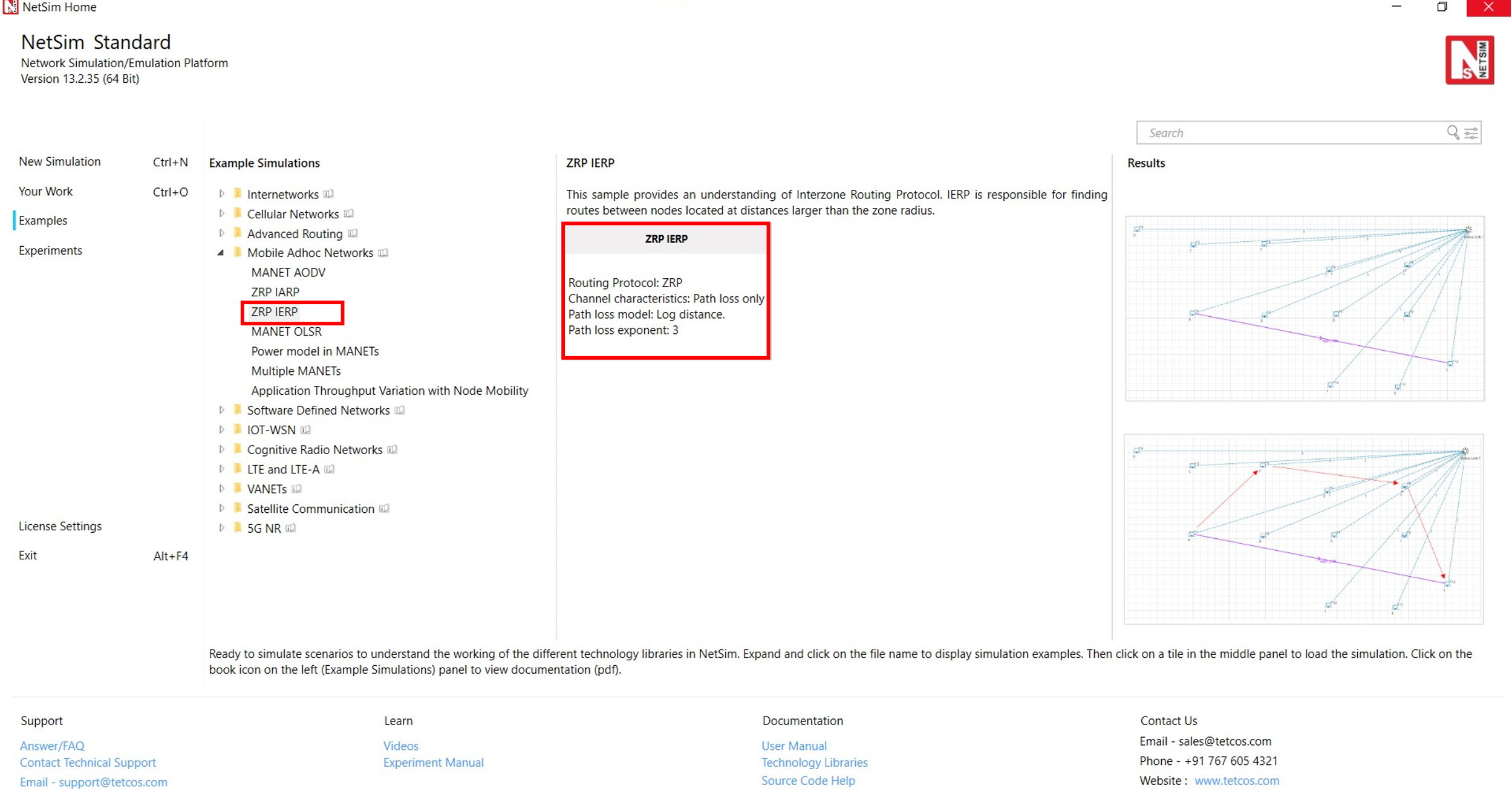This screenshot has width=1512, height=797.
Task: Expand the Internetworks folder
Action: click(222, 194)
